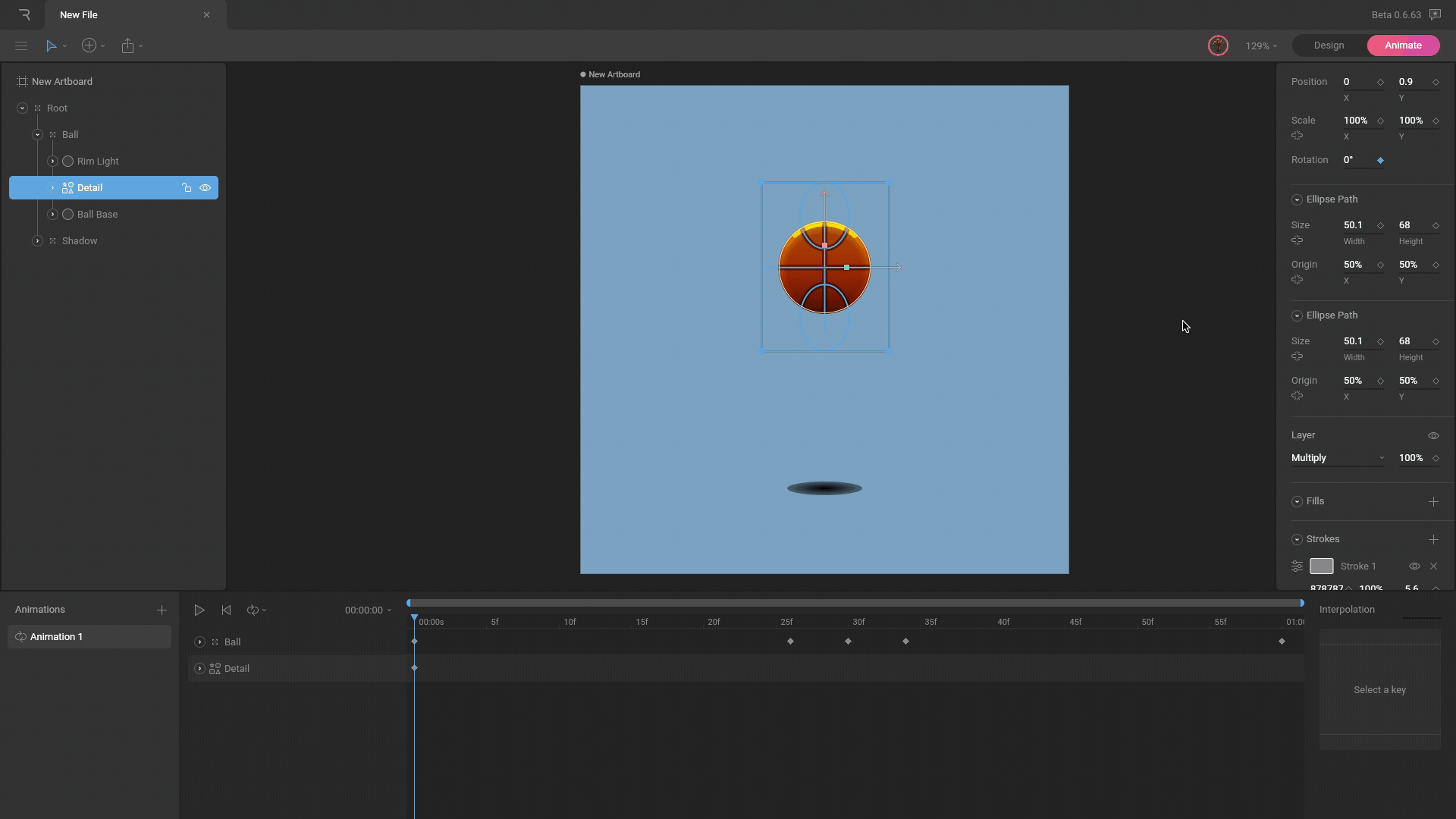Open Stroke 1 settings sliders icon

[x=1297, y=566]
